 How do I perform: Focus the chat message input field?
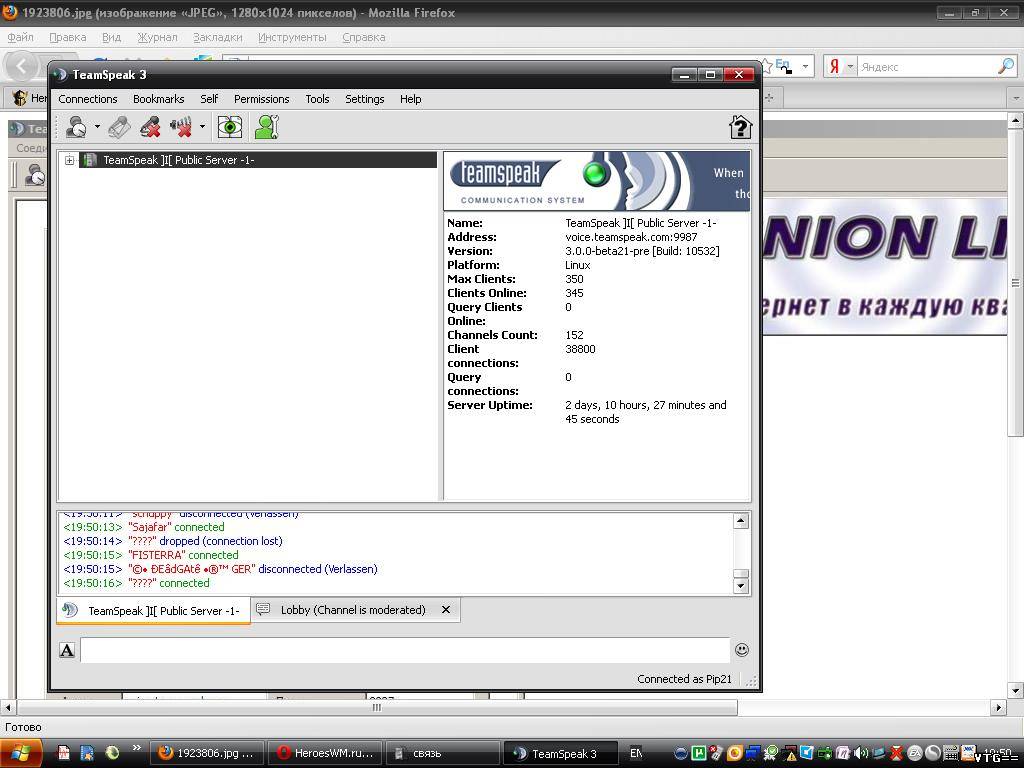click(x=405, y=650)
